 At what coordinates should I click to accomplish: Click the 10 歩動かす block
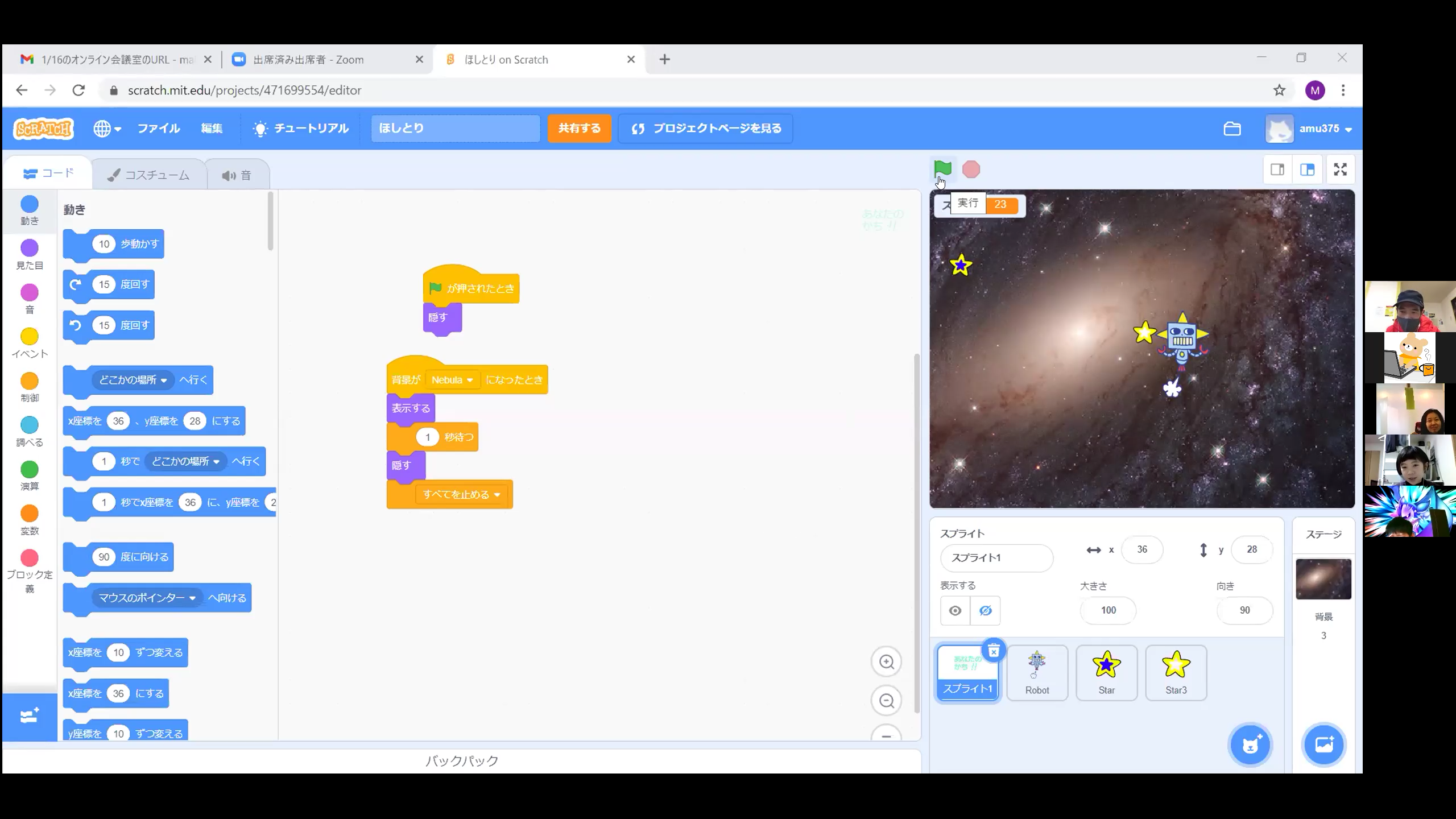coord(114,245)
